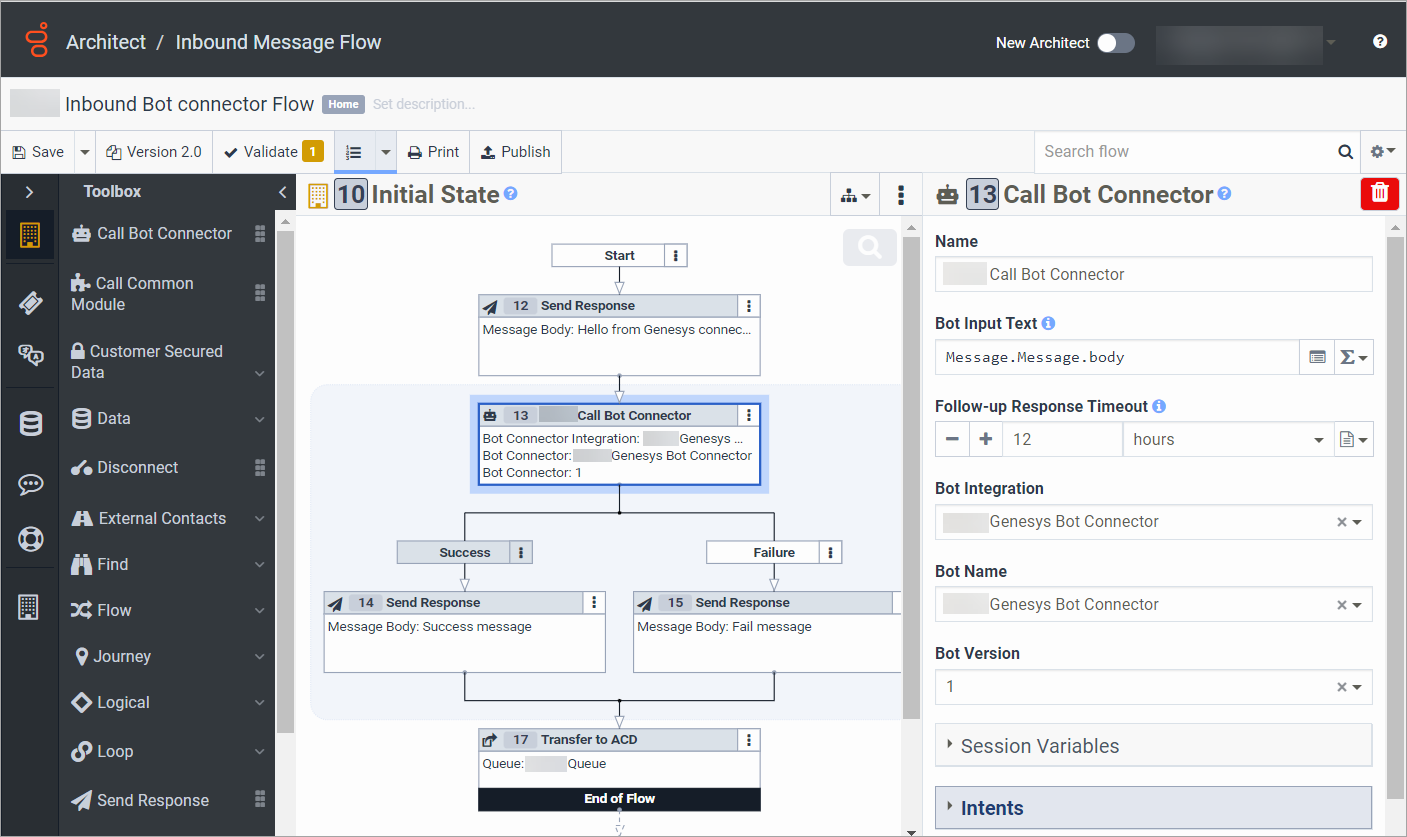Click the search magnifier icon

point(1346,152)
